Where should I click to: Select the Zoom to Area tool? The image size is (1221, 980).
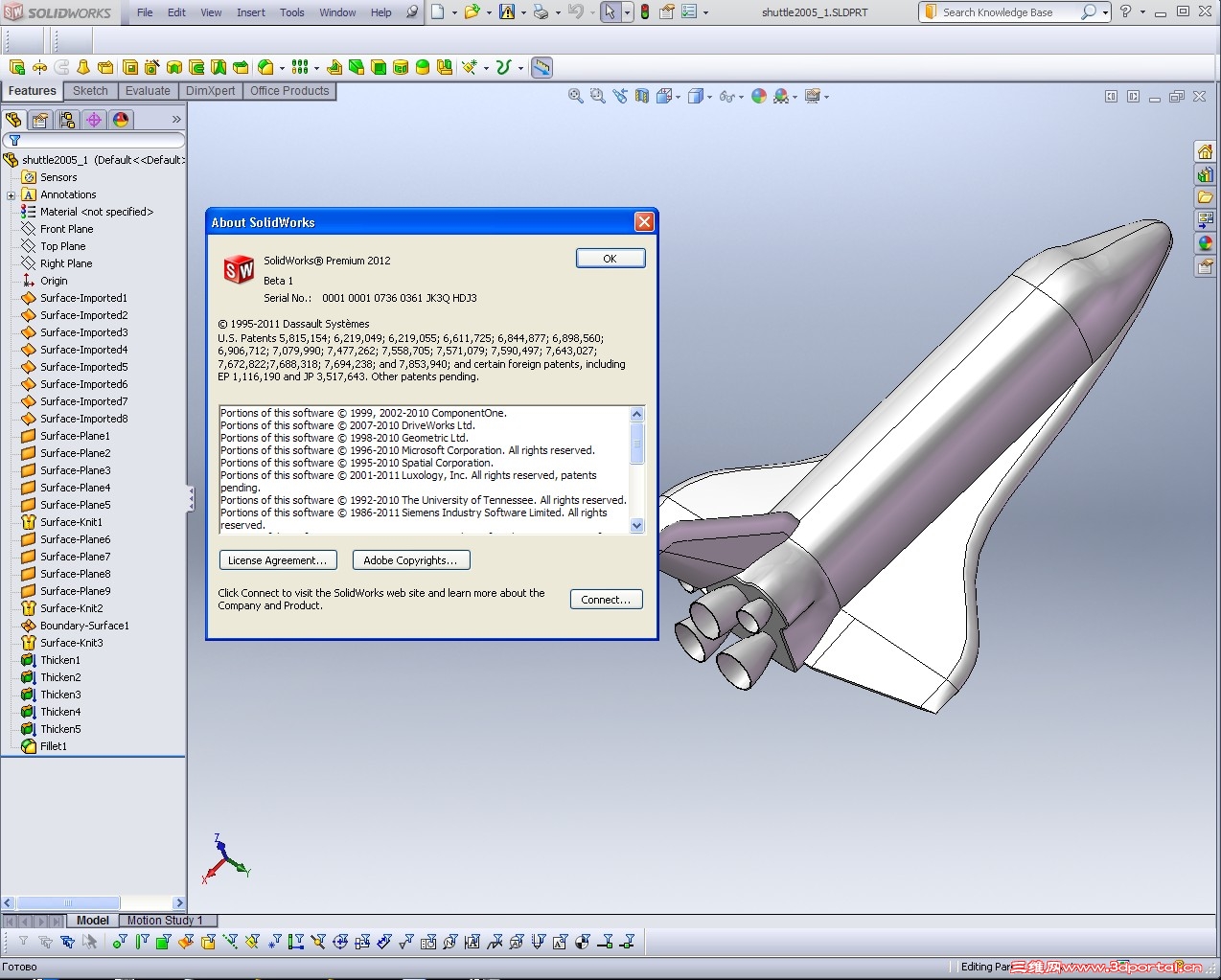[597, 96]
